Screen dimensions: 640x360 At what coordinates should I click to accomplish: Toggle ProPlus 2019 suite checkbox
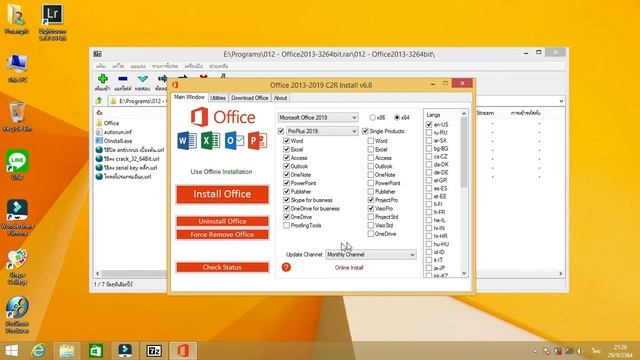(x=281, y=131)
